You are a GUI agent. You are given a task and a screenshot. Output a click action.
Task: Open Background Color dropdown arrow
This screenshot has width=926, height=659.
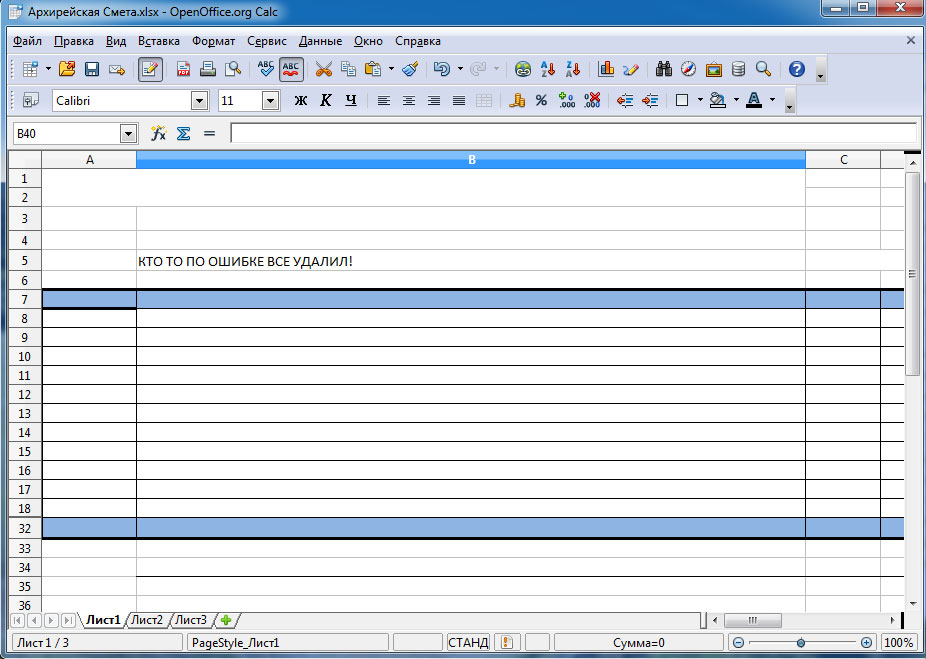[x=736, y=100]
